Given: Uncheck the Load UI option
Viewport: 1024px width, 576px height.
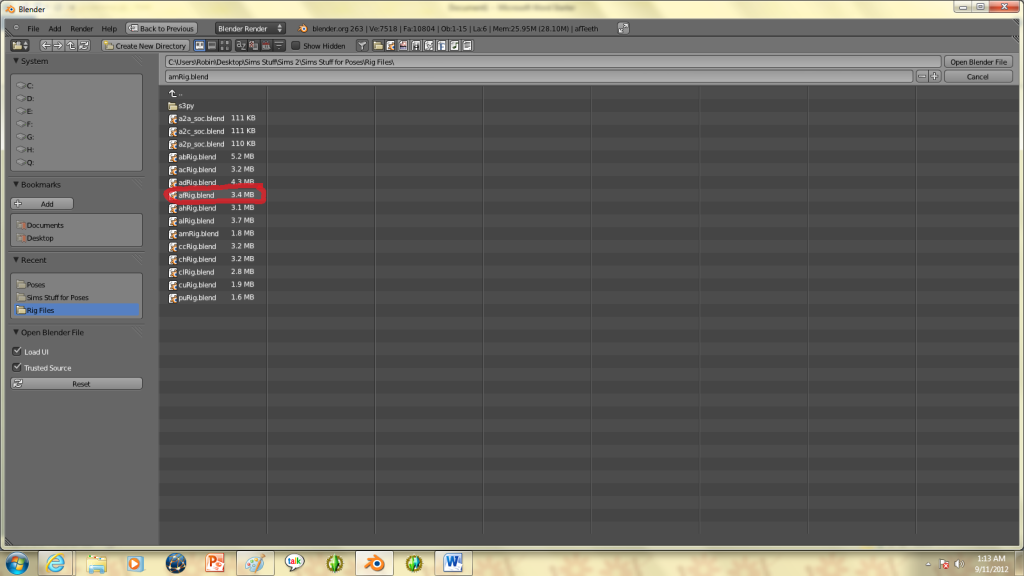Looking at the screenshot, I should tap(17, 351).
